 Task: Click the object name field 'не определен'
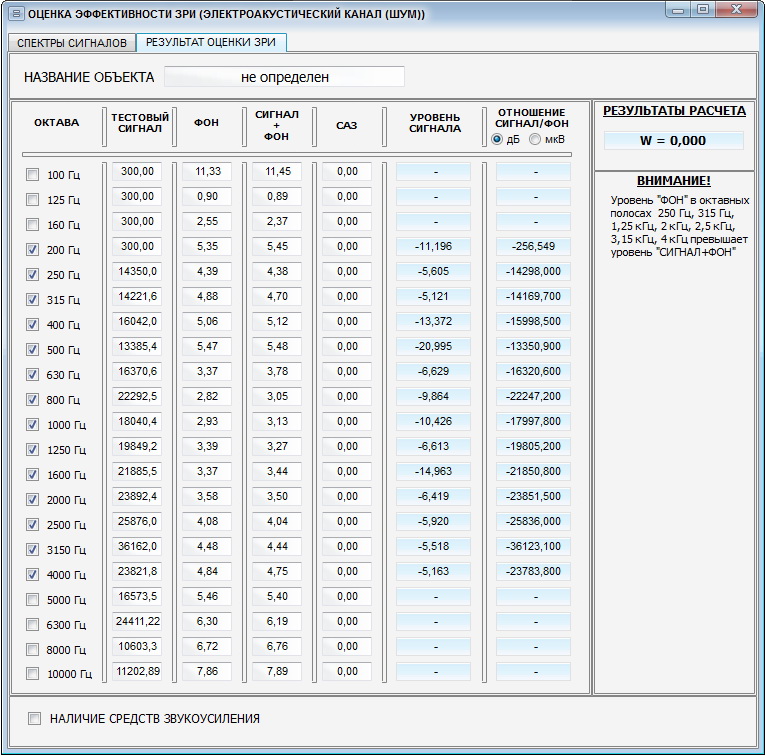[284, 77]
